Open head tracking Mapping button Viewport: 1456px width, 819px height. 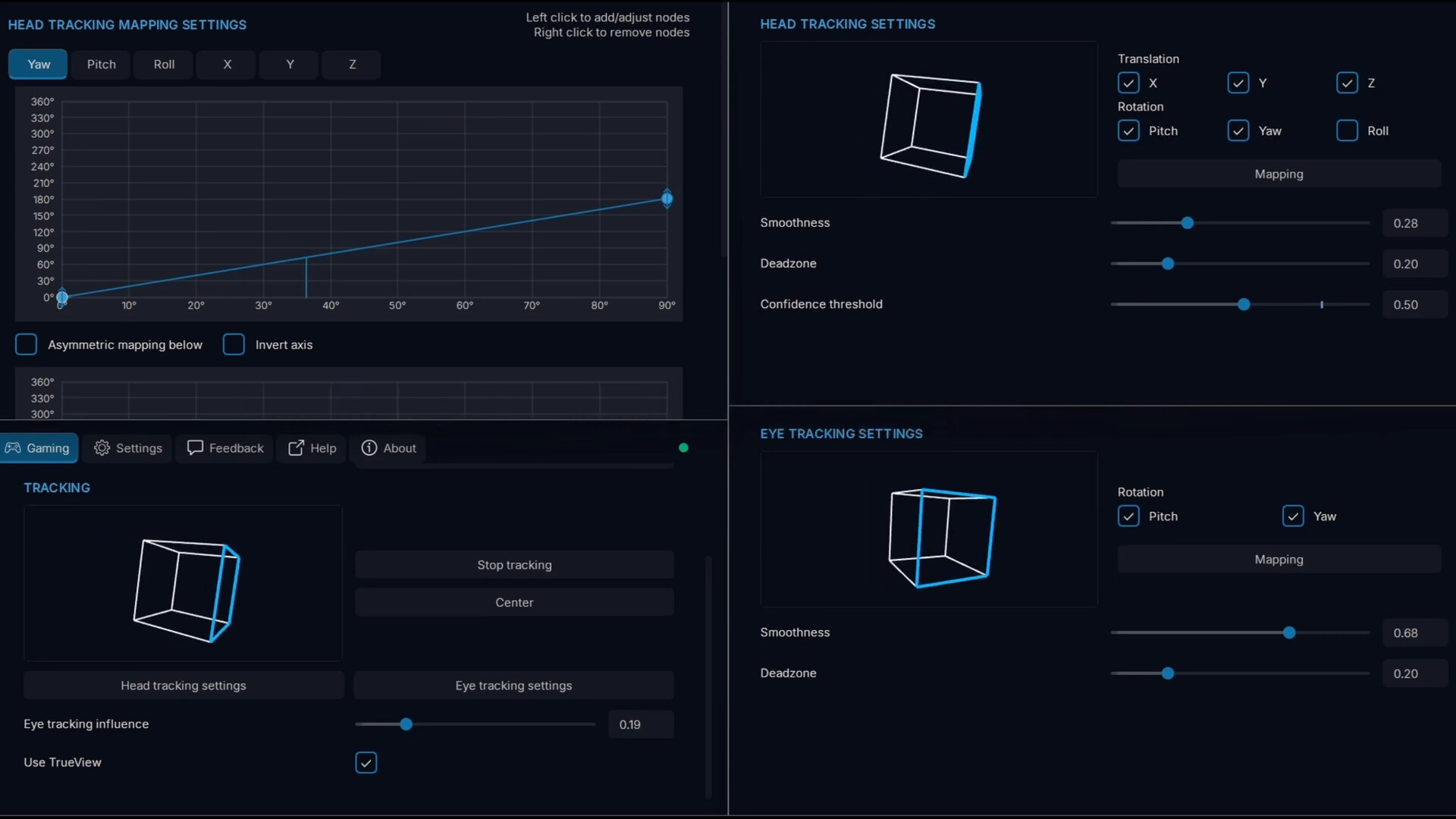tap(1279, 174)
